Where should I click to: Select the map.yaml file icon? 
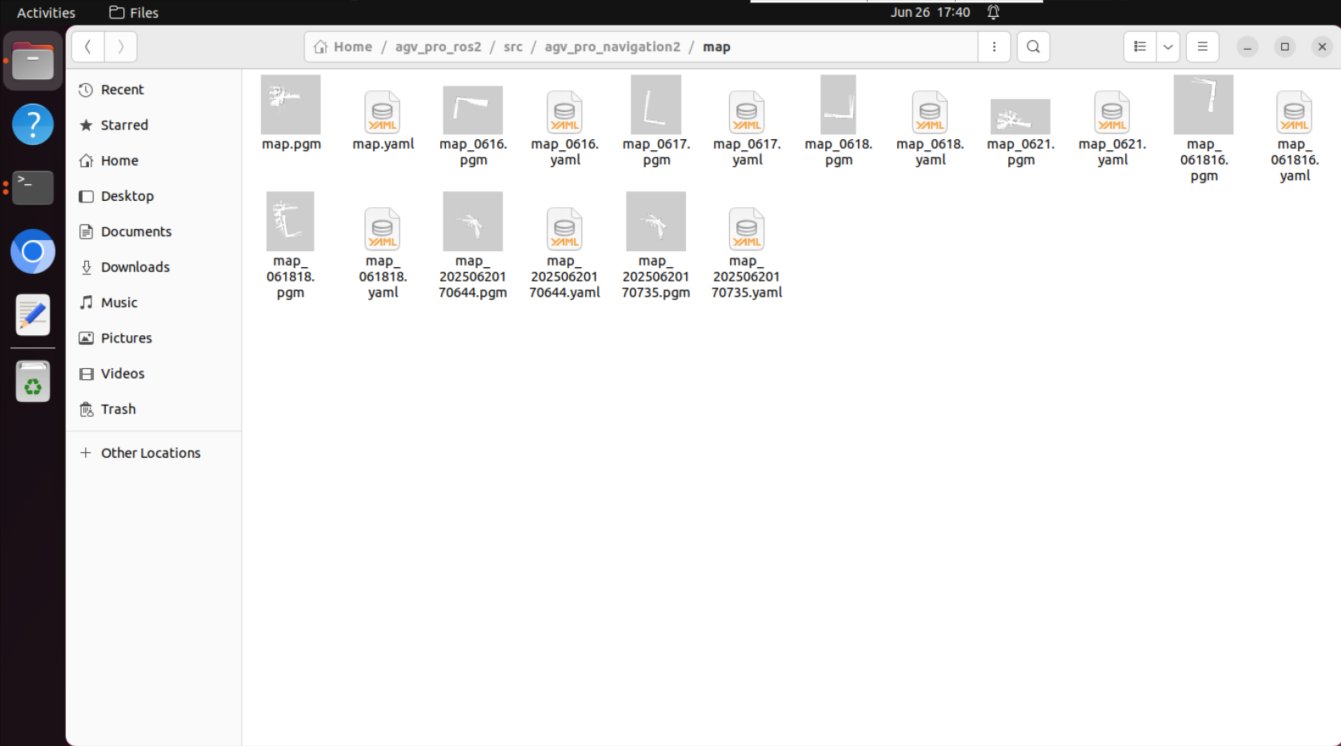point(383,112)
